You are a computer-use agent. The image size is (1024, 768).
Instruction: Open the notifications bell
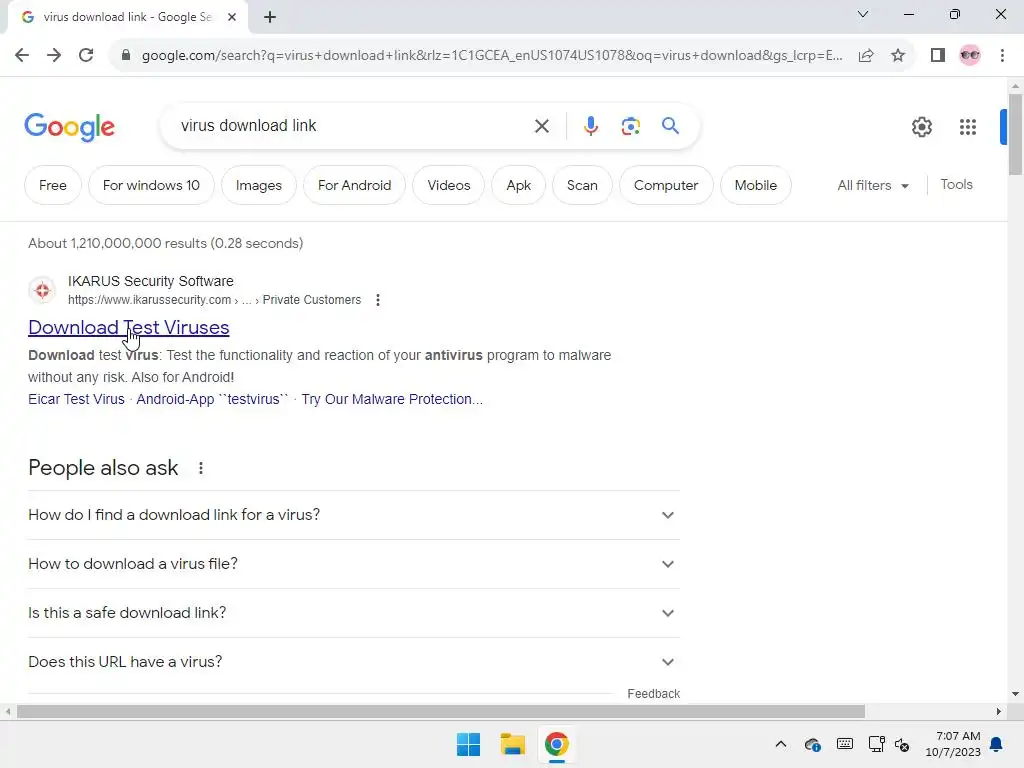997,744
